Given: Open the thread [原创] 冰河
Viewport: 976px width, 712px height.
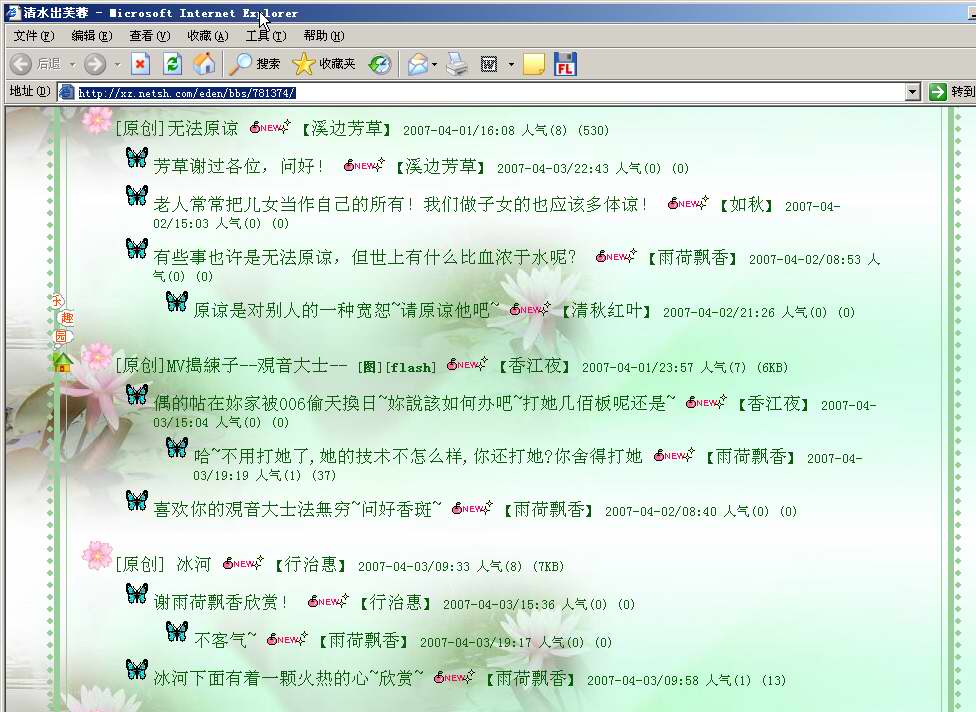Looking at the screenshot, I should [x=163, y=564].
